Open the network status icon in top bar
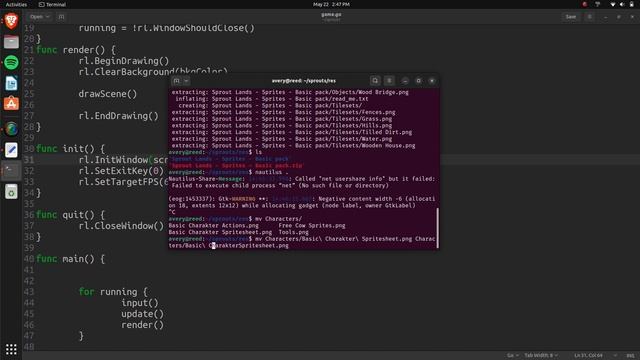 click(x=612, y=4)
